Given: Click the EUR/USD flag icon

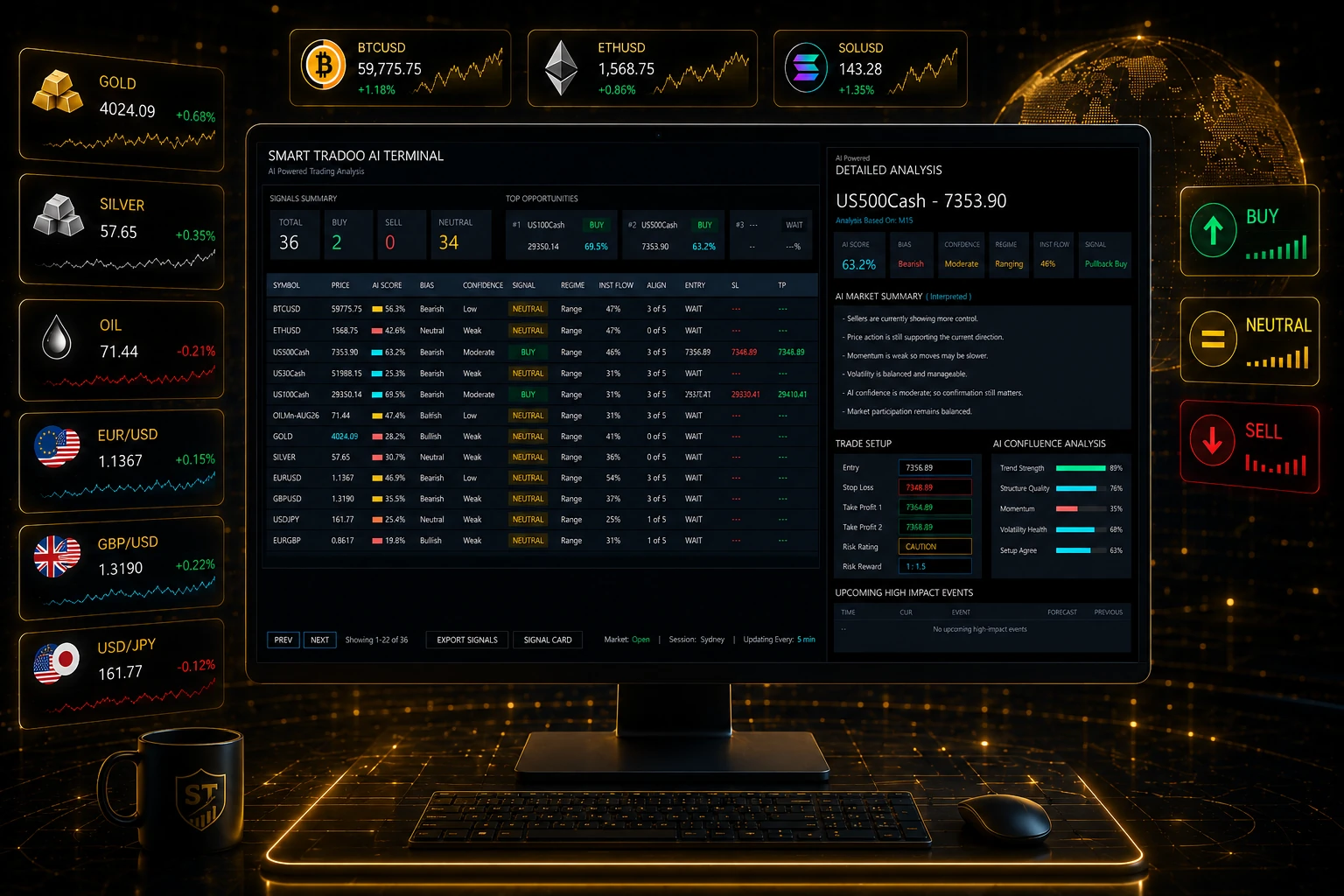Looking at the screenshot, I should point(57,446).
